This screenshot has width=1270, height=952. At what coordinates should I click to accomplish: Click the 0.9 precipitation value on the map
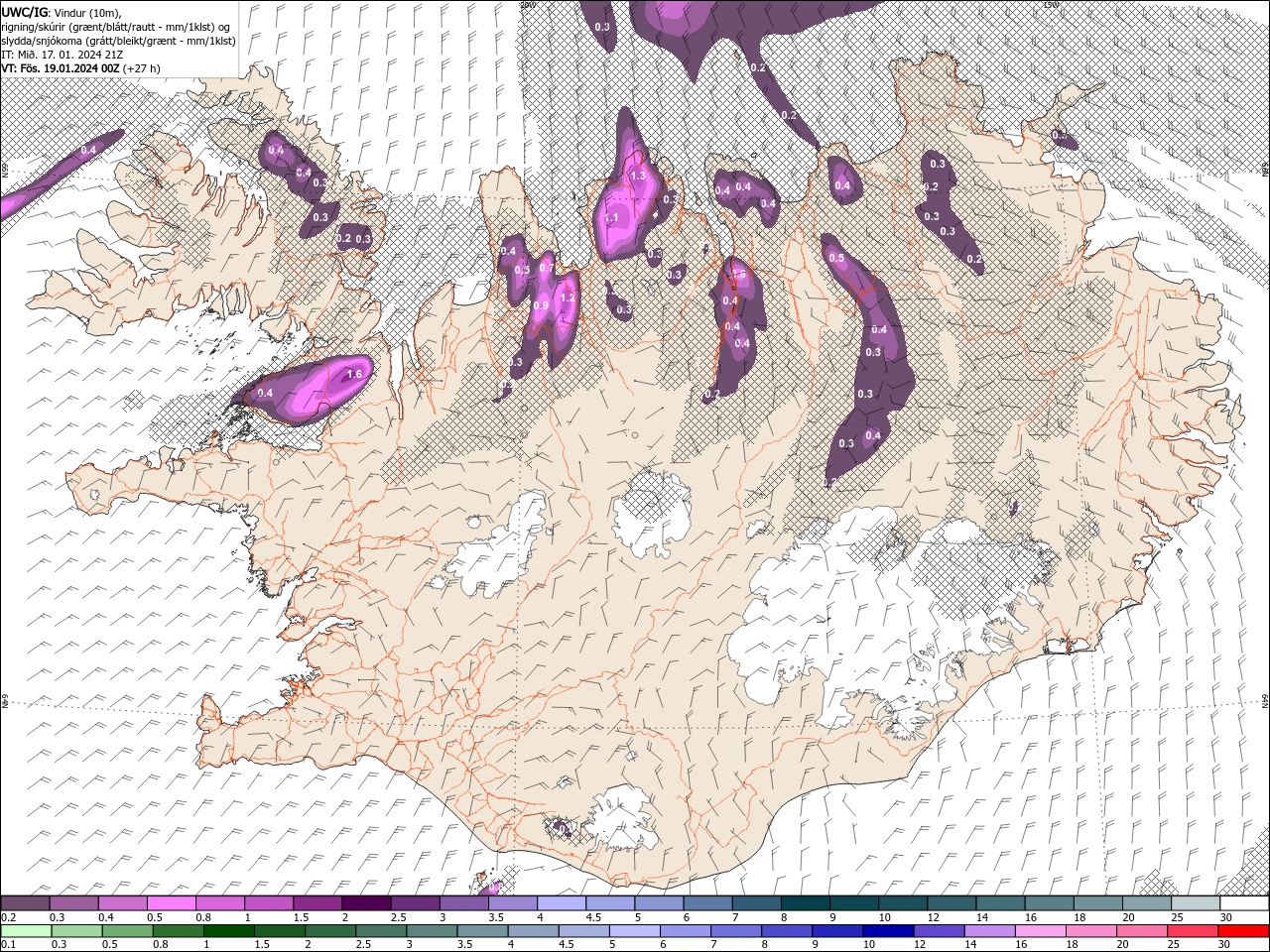541,306
